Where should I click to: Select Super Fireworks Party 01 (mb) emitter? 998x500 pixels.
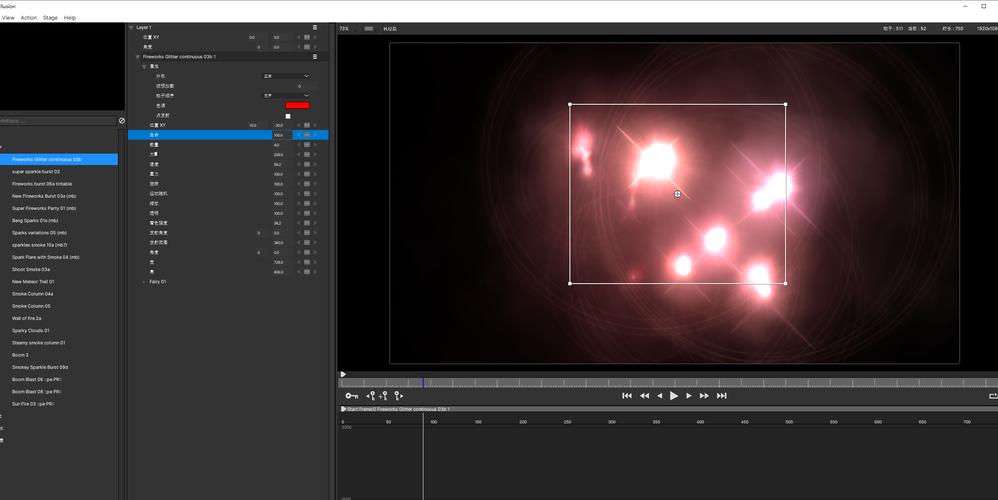pyautogui.click(x=44, y=208)
